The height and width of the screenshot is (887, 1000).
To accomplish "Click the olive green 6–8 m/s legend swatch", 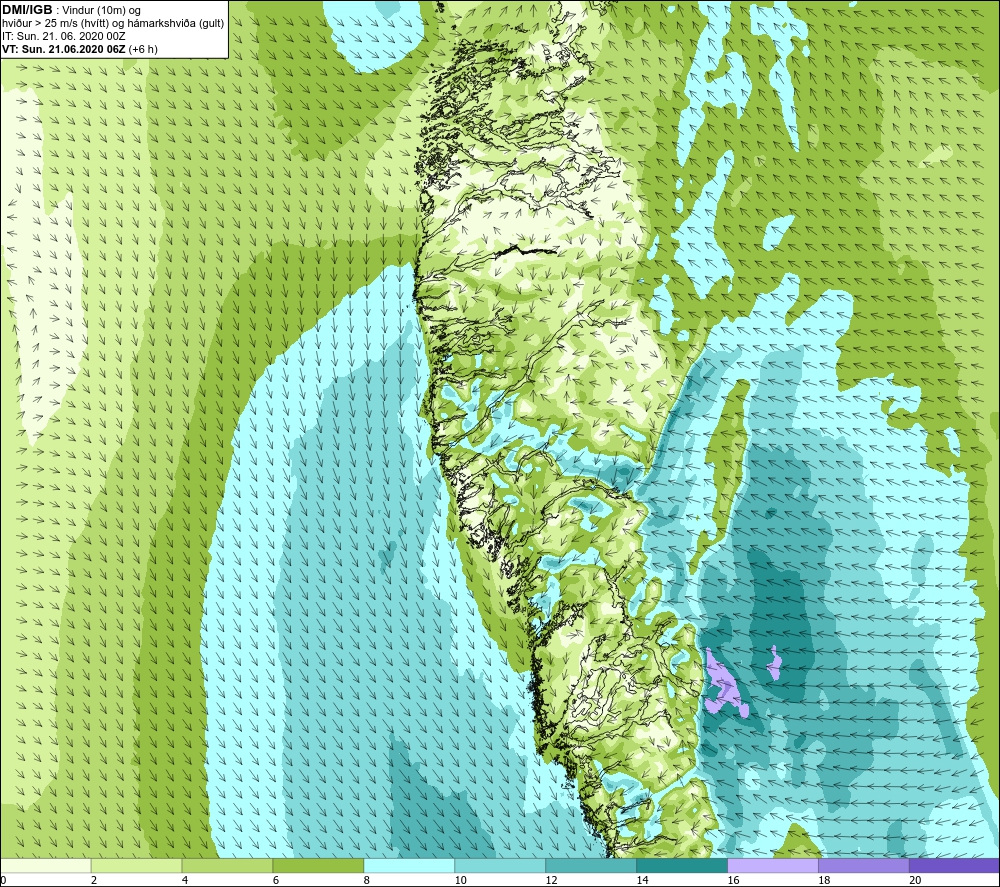I will [x=318, y=865].
